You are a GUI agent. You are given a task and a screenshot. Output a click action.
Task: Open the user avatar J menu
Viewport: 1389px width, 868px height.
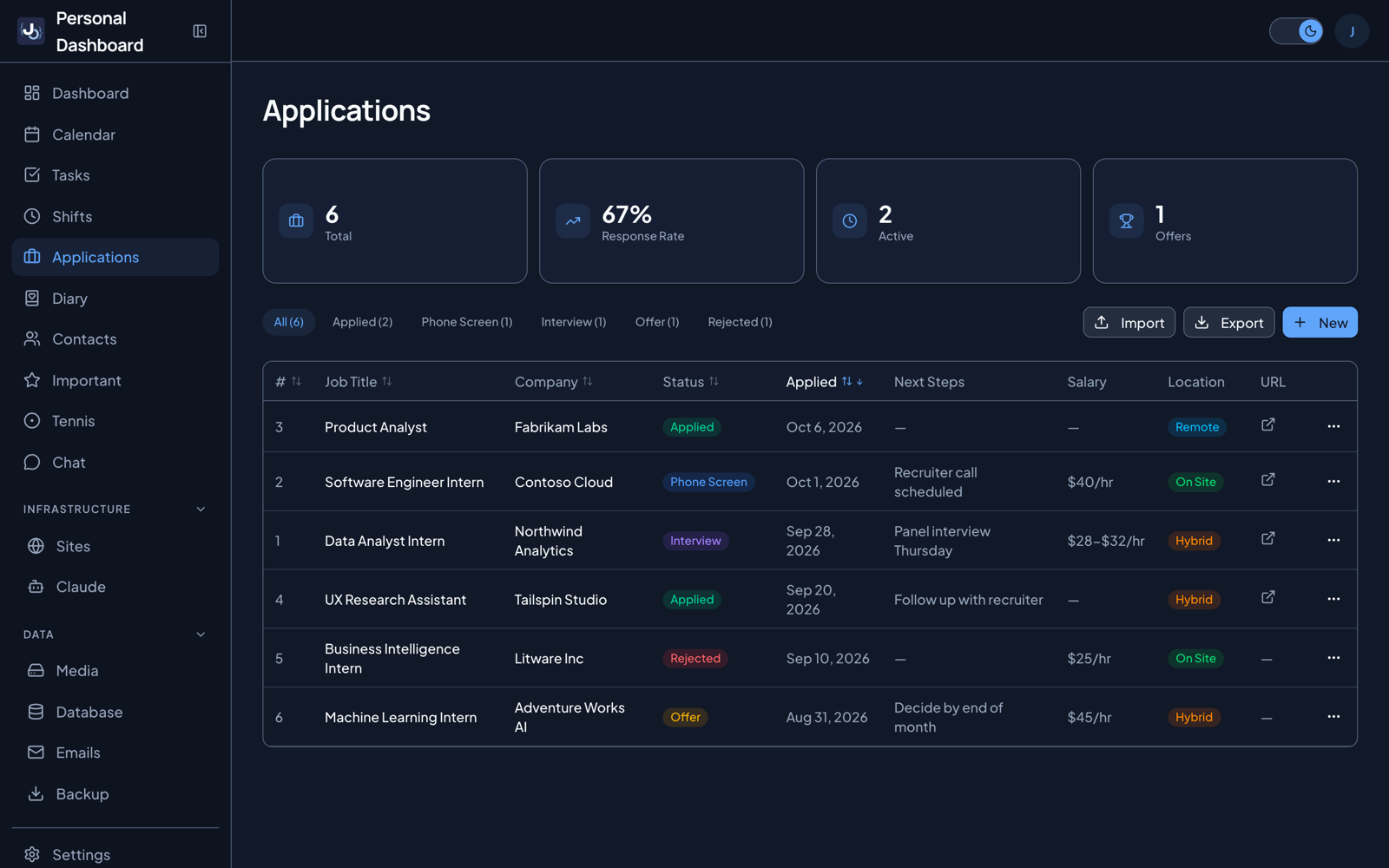(x=1352, y=31)
